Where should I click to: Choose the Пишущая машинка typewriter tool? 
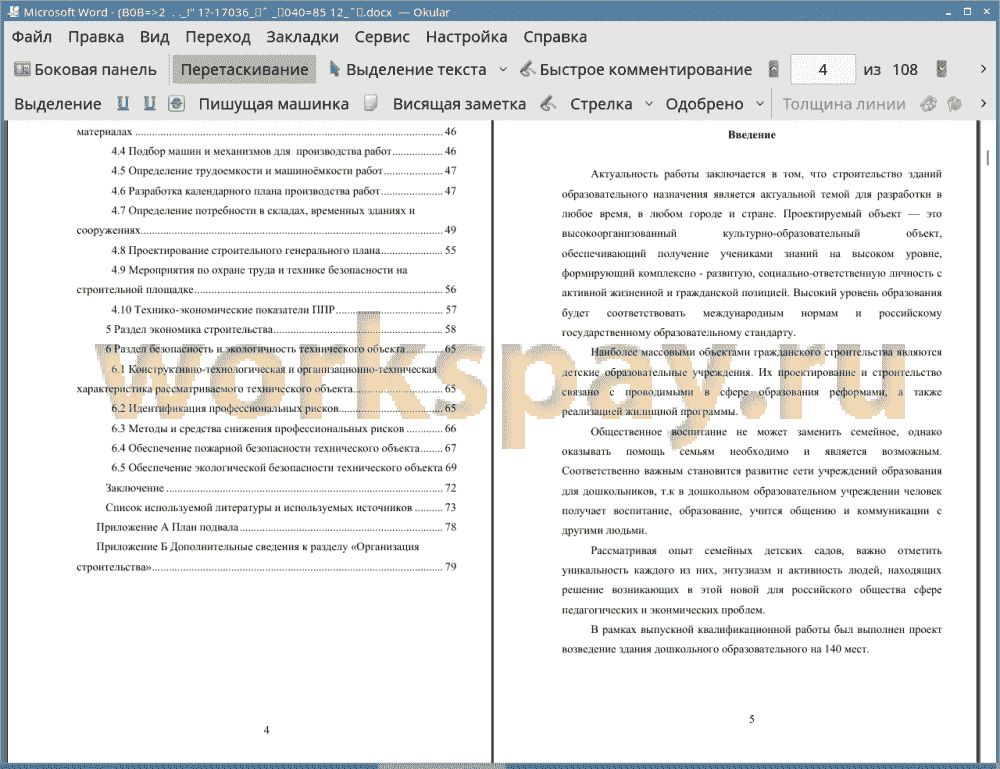point(274,104)
